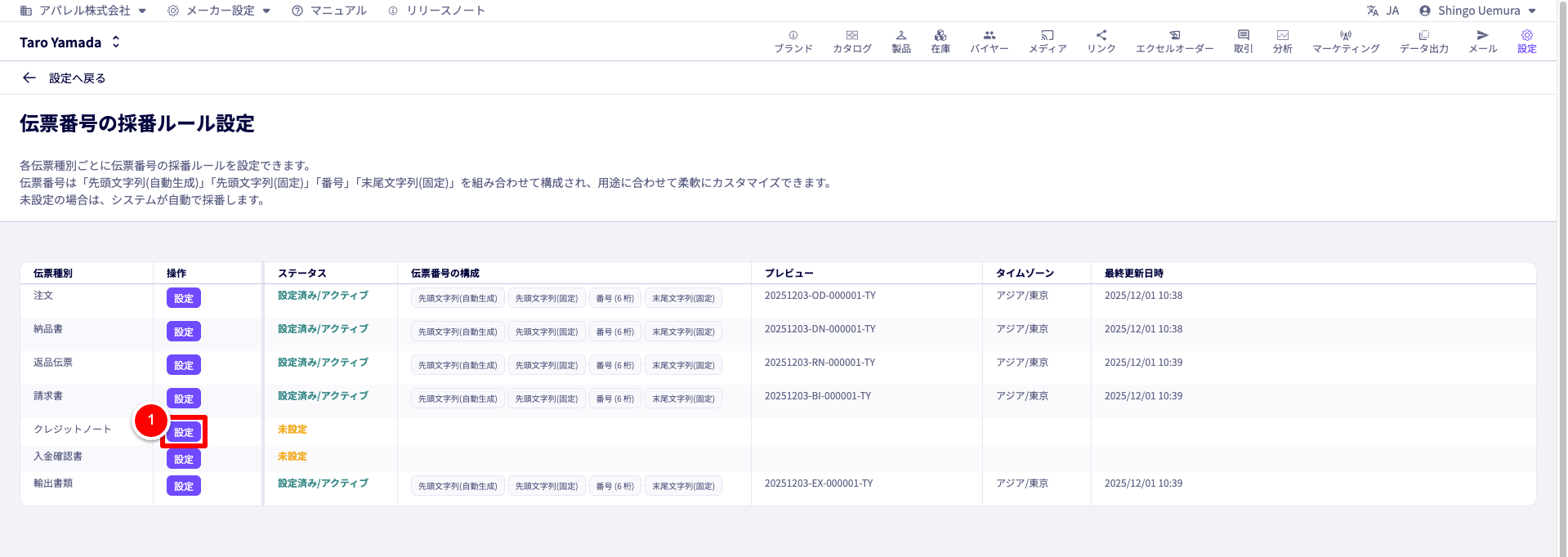1568x557 pixels.
Task: Go to Products (製品) icon
Action: click(x=900, y=35)
